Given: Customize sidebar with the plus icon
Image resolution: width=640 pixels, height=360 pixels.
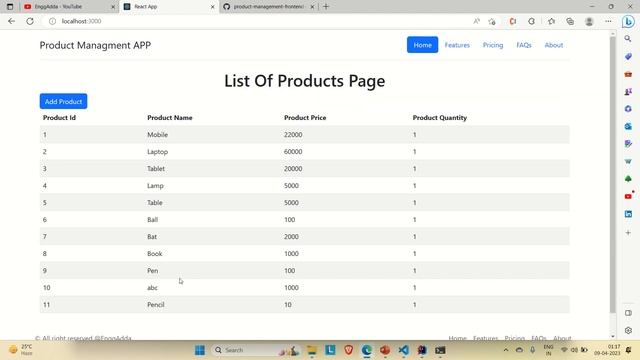Looking at the screenshot, I should click(x=628, y=232).
